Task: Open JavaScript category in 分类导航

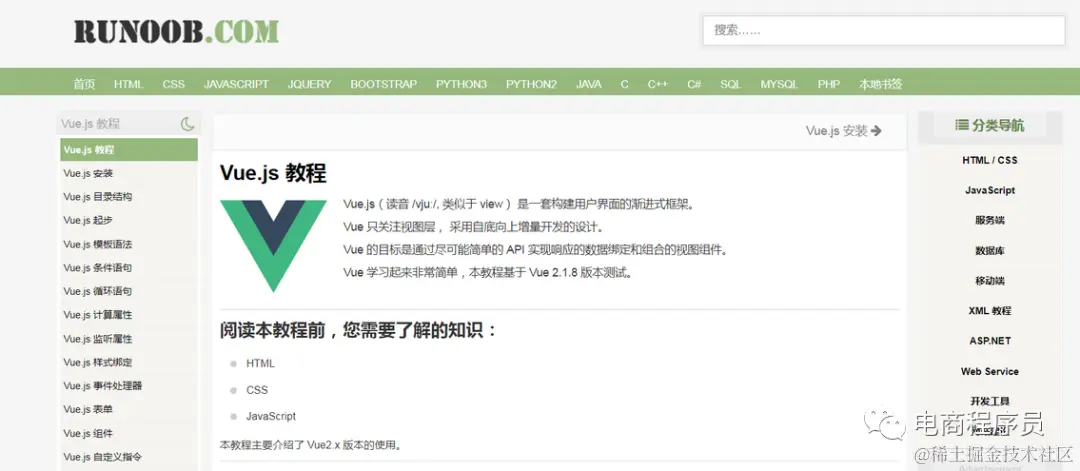Action: (990, 190)
